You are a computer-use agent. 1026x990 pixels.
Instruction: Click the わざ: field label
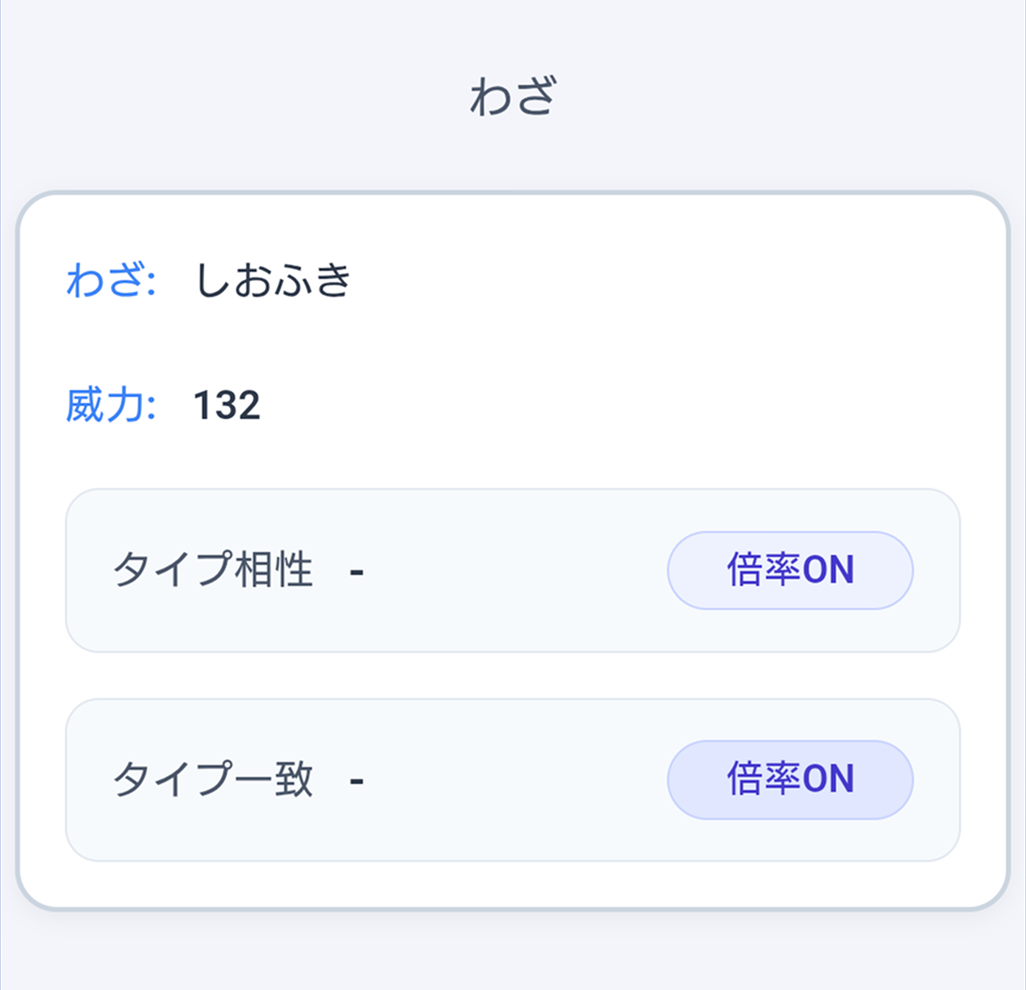click(110, 278)
